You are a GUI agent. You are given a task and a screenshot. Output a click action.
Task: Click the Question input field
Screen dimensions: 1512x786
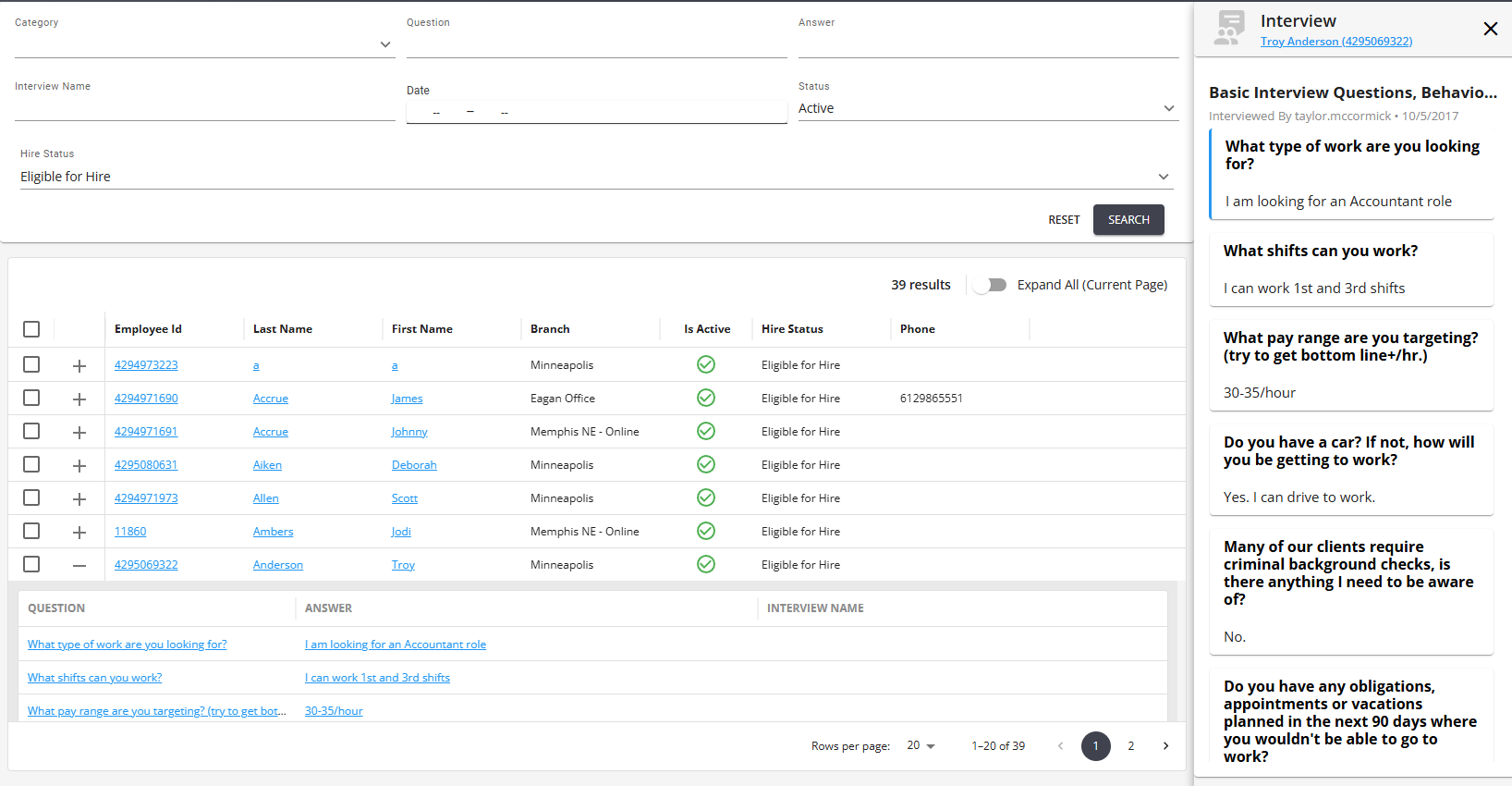596,43
